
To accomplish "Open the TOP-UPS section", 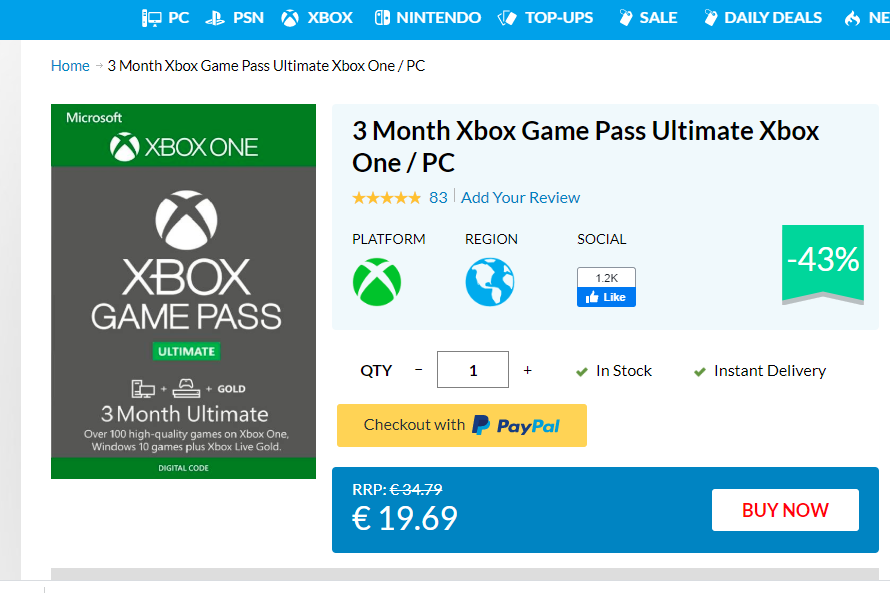I will pos(545,18).
